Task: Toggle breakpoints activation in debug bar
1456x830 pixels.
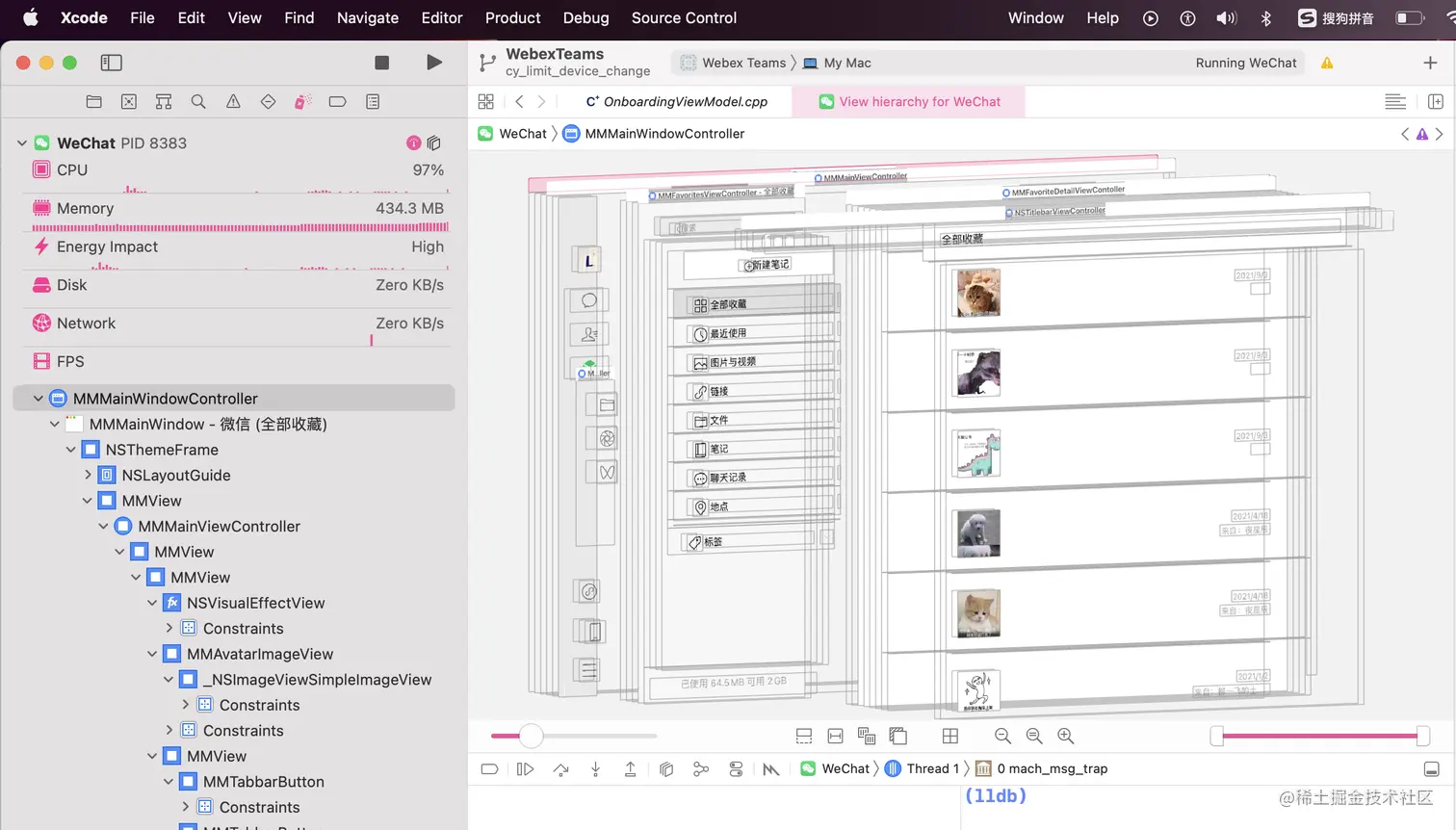Action: tap(489, 768)
